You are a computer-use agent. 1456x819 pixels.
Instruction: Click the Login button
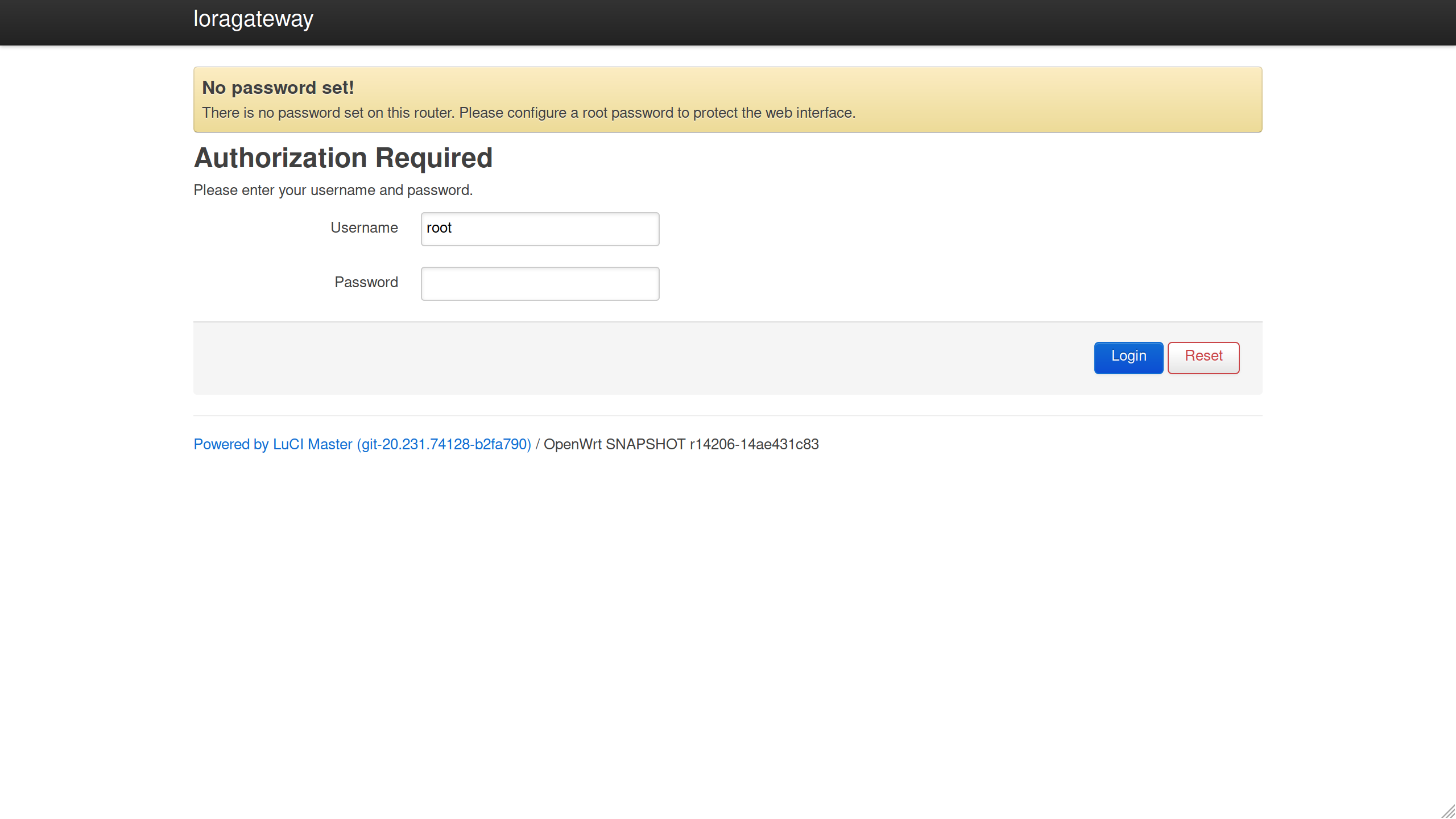(1128, 356)
